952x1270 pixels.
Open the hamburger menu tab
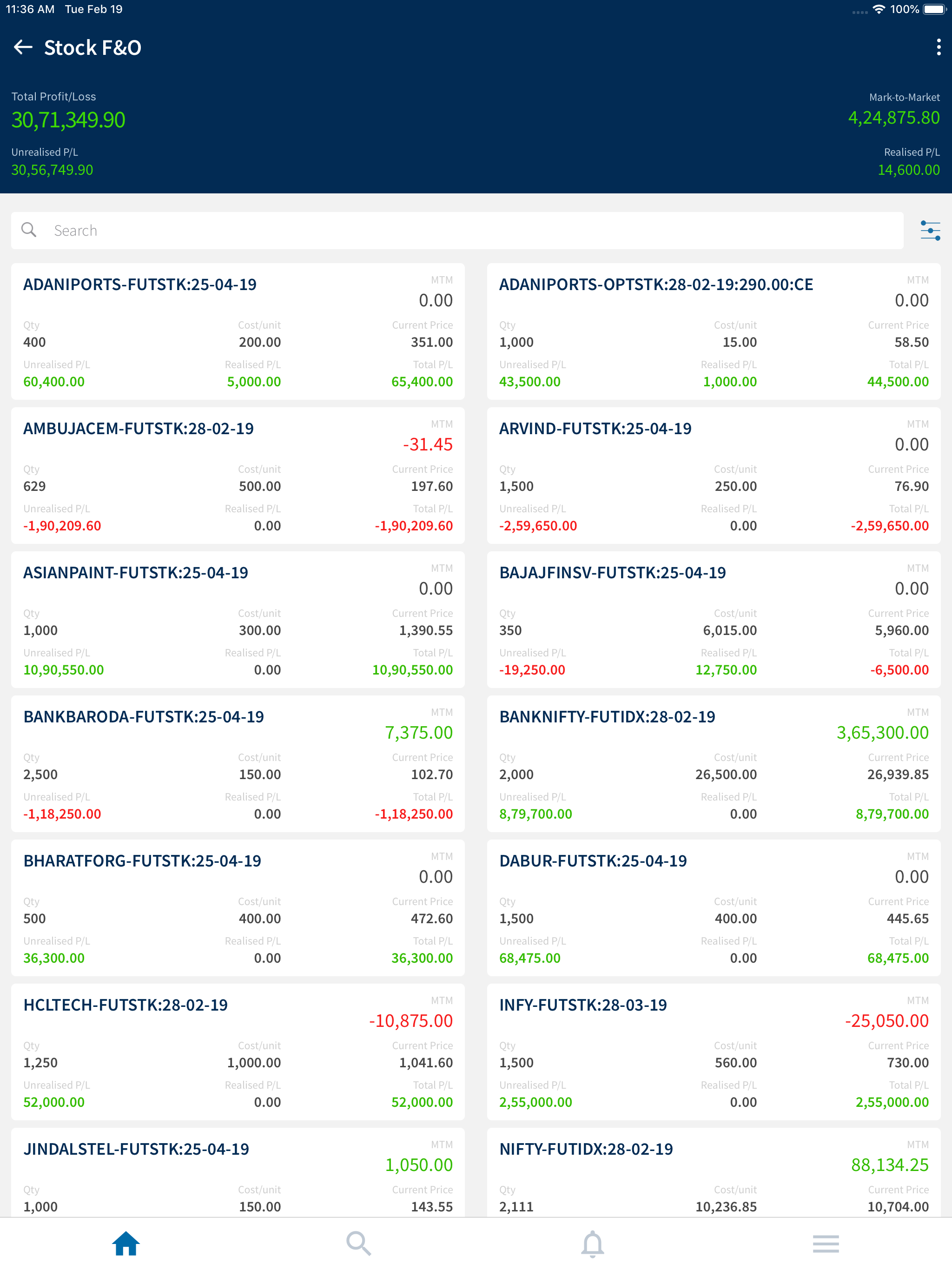826,1244
